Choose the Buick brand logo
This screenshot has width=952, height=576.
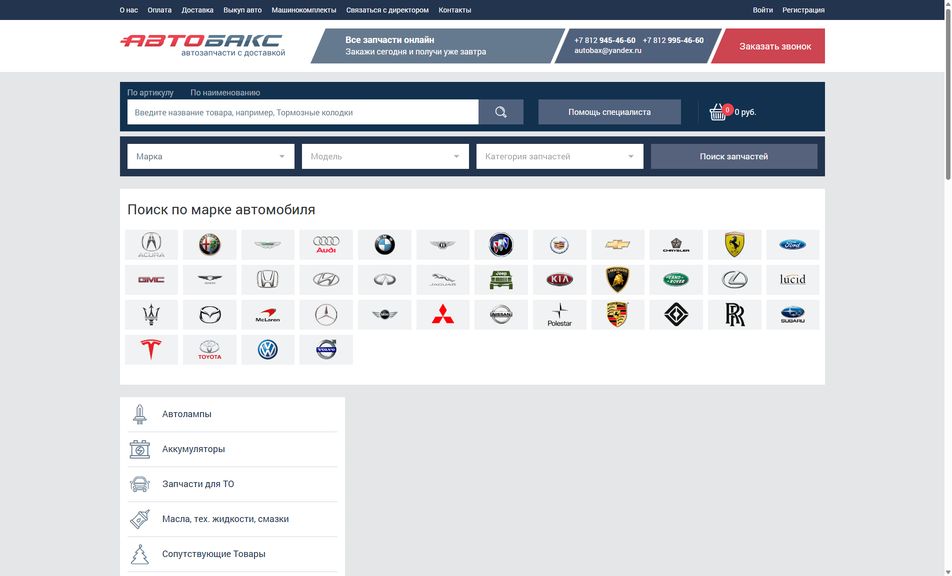[501, 245]
